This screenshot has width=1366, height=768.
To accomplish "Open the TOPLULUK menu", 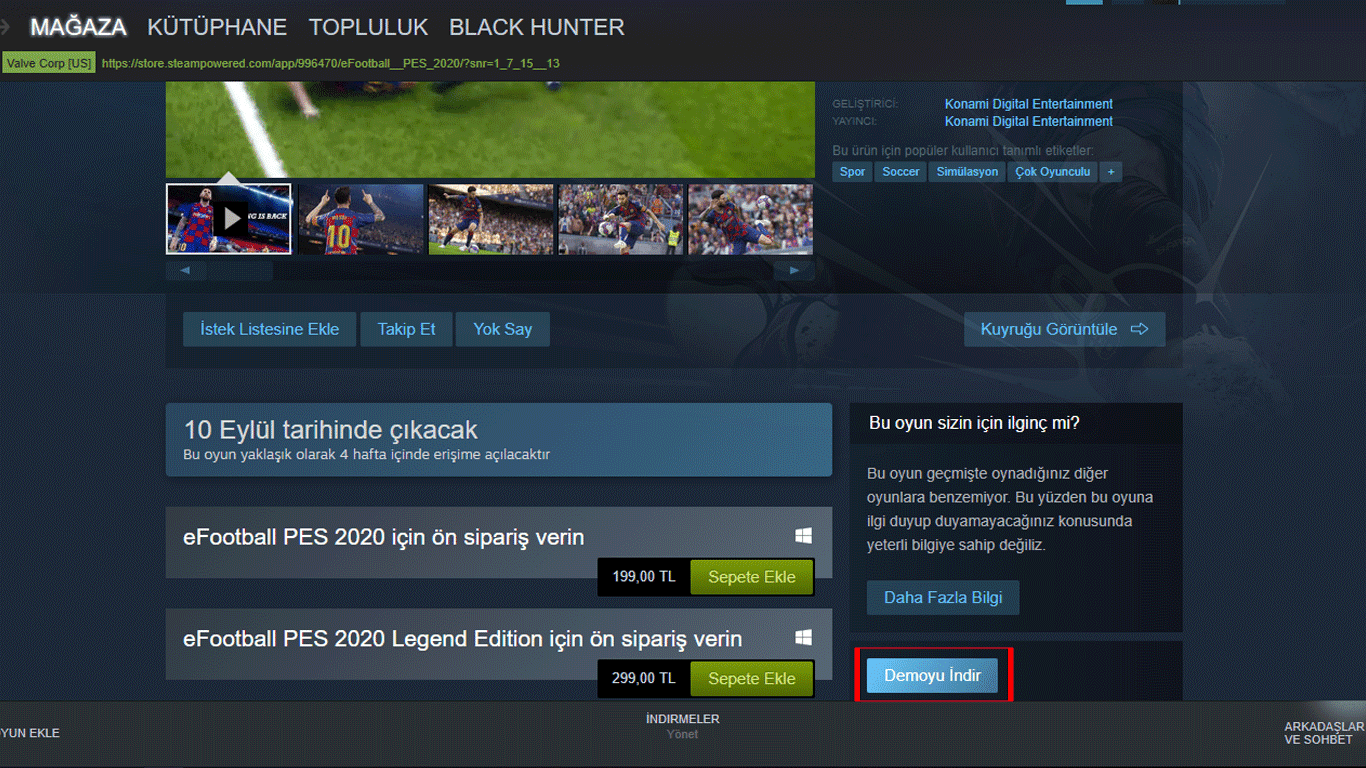I will [368, 27].
